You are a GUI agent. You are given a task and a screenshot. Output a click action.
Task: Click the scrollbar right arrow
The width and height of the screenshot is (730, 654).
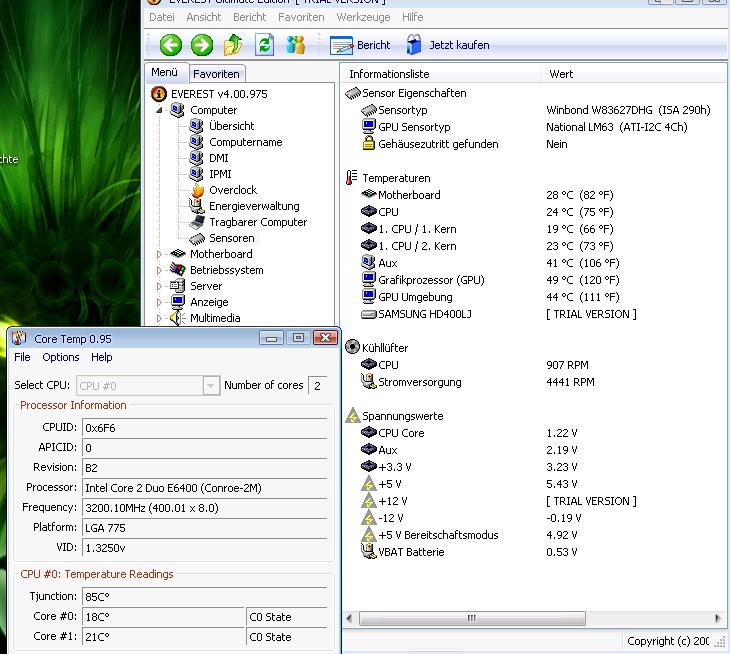(717, 618)
